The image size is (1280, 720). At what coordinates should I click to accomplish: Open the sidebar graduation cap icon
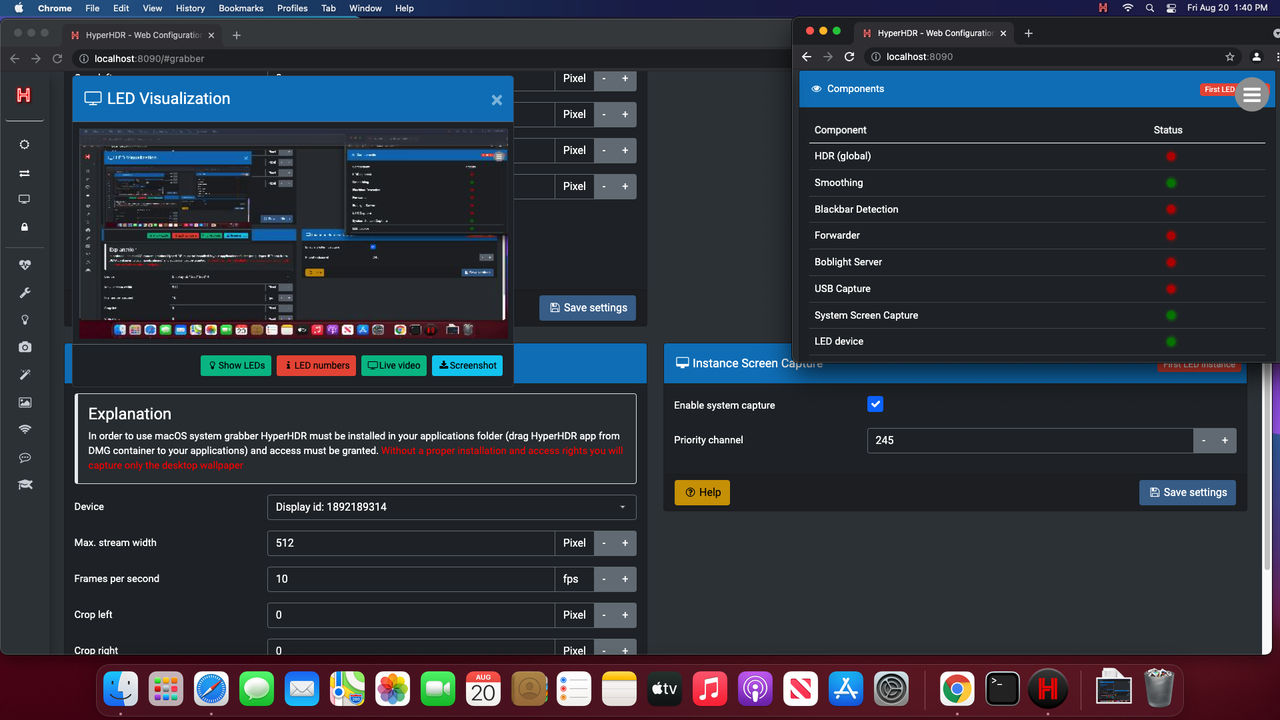(x=25, y=484)
